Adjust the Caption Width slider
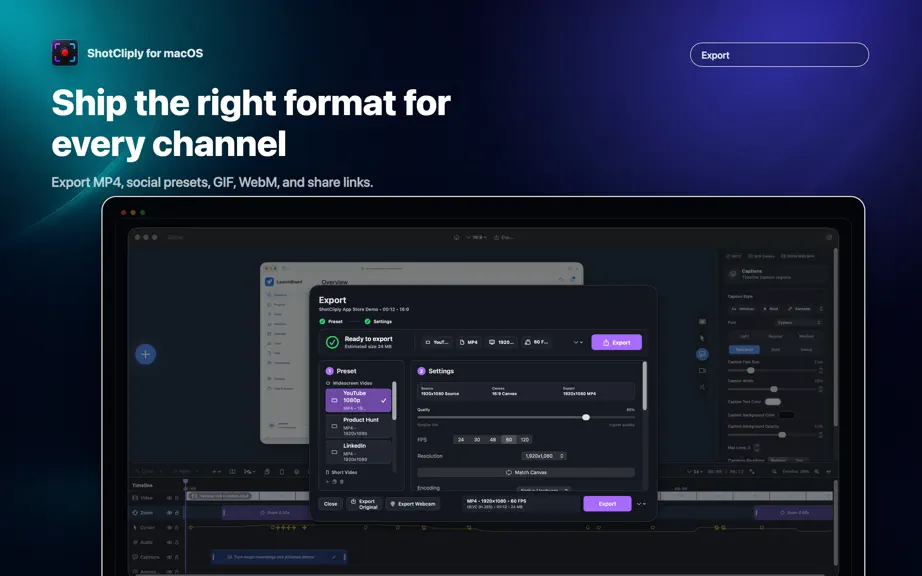This screenshot has height=576, width=922. pyautogui.click(x=774, y=389)
